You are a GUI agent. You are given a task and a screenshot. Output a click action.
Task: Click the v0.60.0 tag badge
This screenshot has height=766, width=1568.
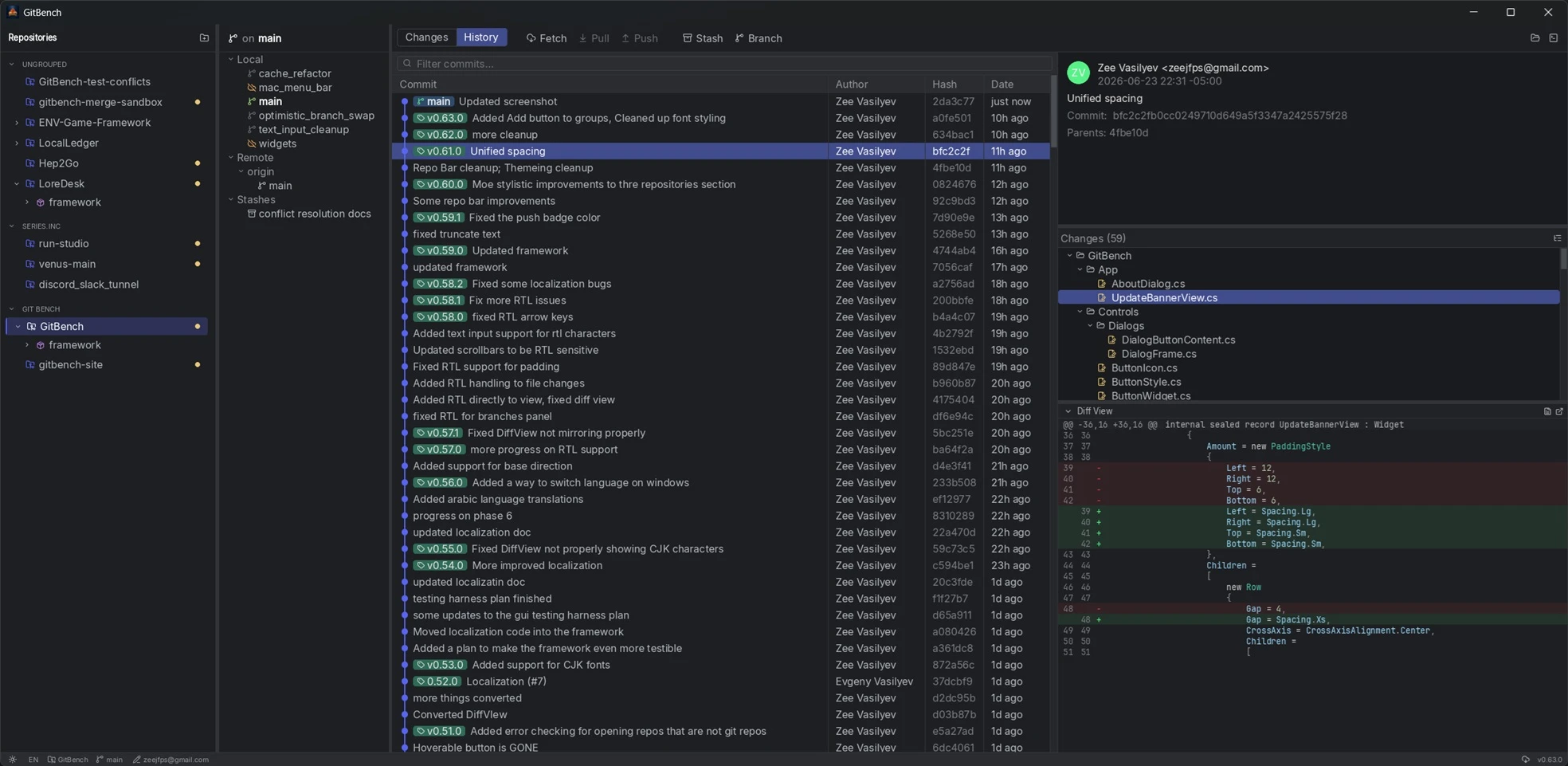click(440, 184)
